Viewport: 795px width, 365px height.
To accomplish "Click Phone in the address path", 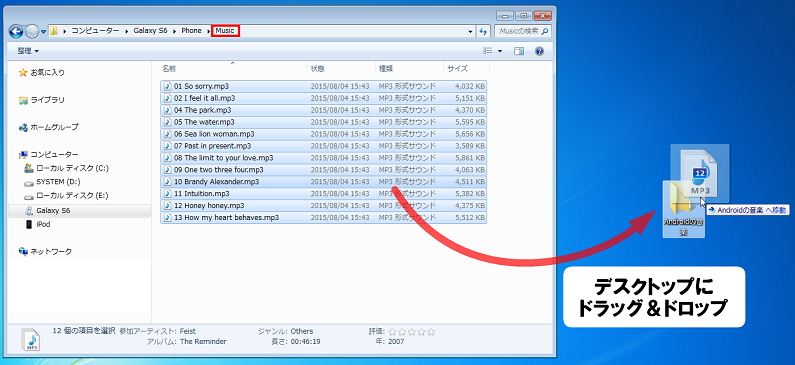I will tap(191, 31).
